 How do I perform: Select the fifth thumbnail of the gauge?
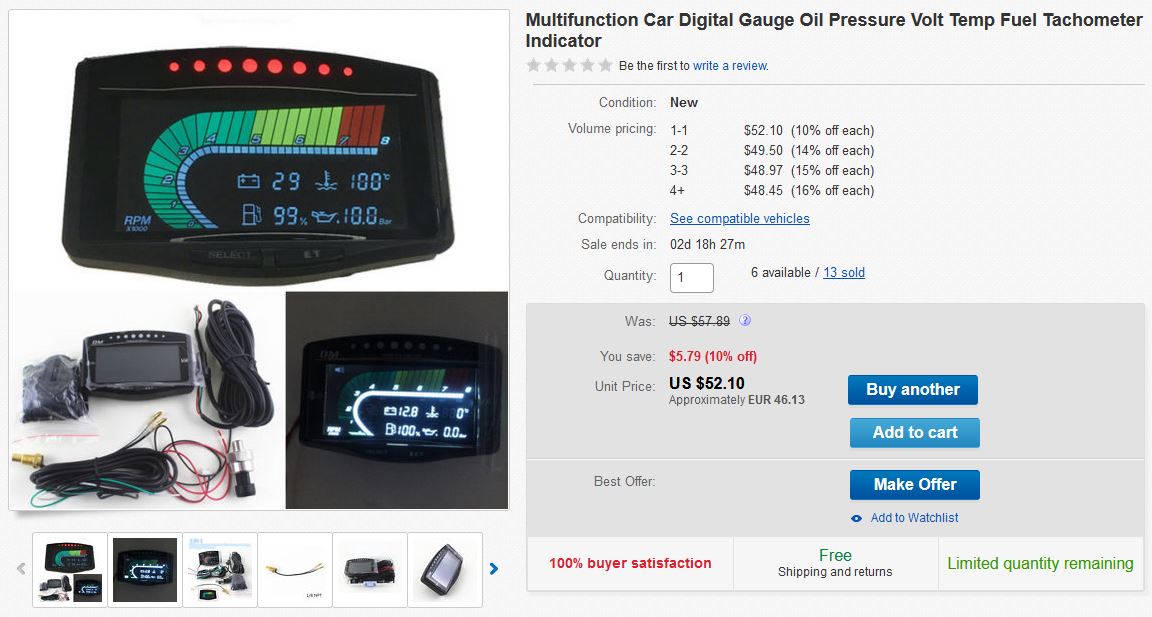pyautogui.click(x=370, y=570)
